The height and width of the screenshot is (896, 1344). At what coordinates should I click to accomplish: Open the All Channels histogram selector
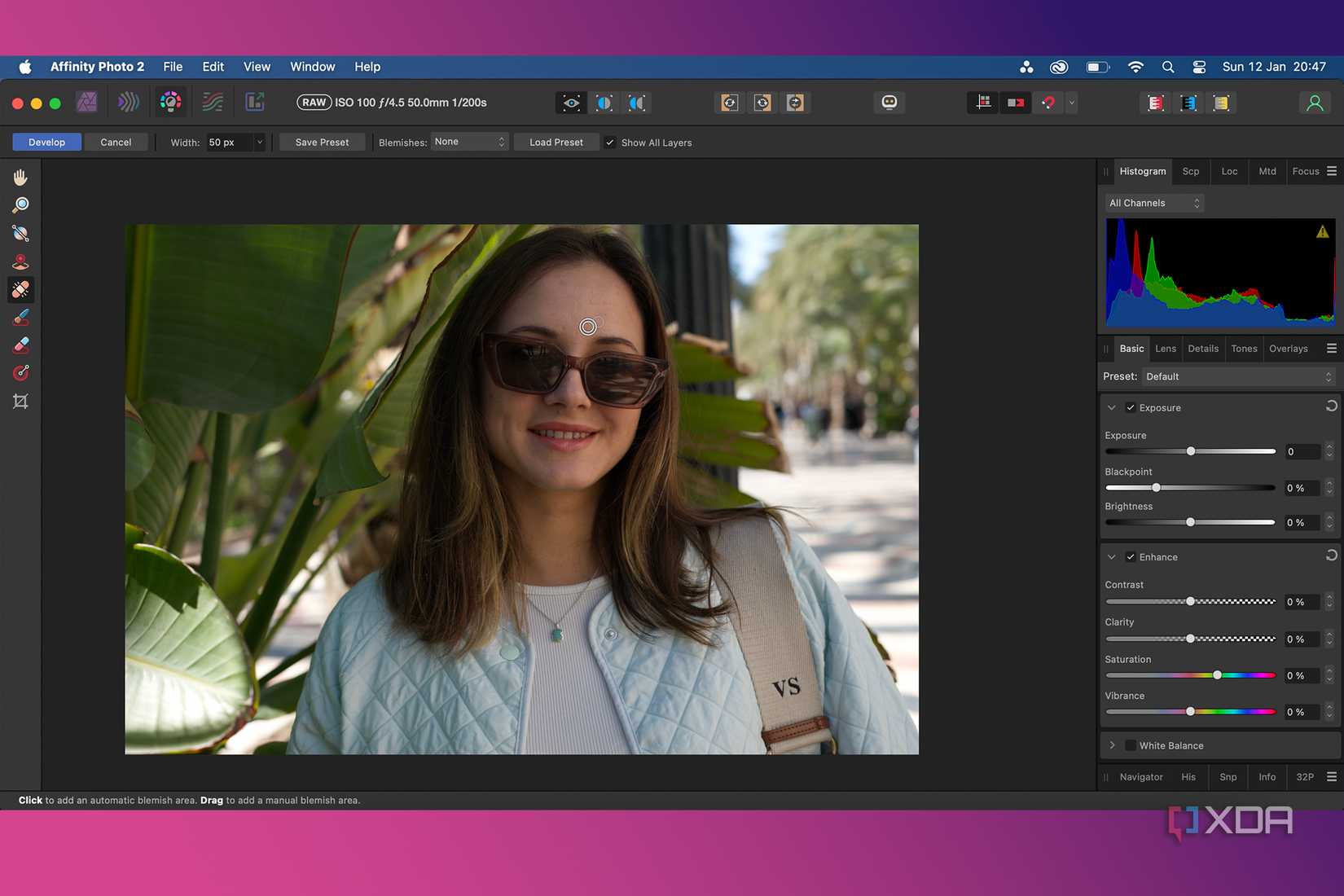[x=1153, y=202]
